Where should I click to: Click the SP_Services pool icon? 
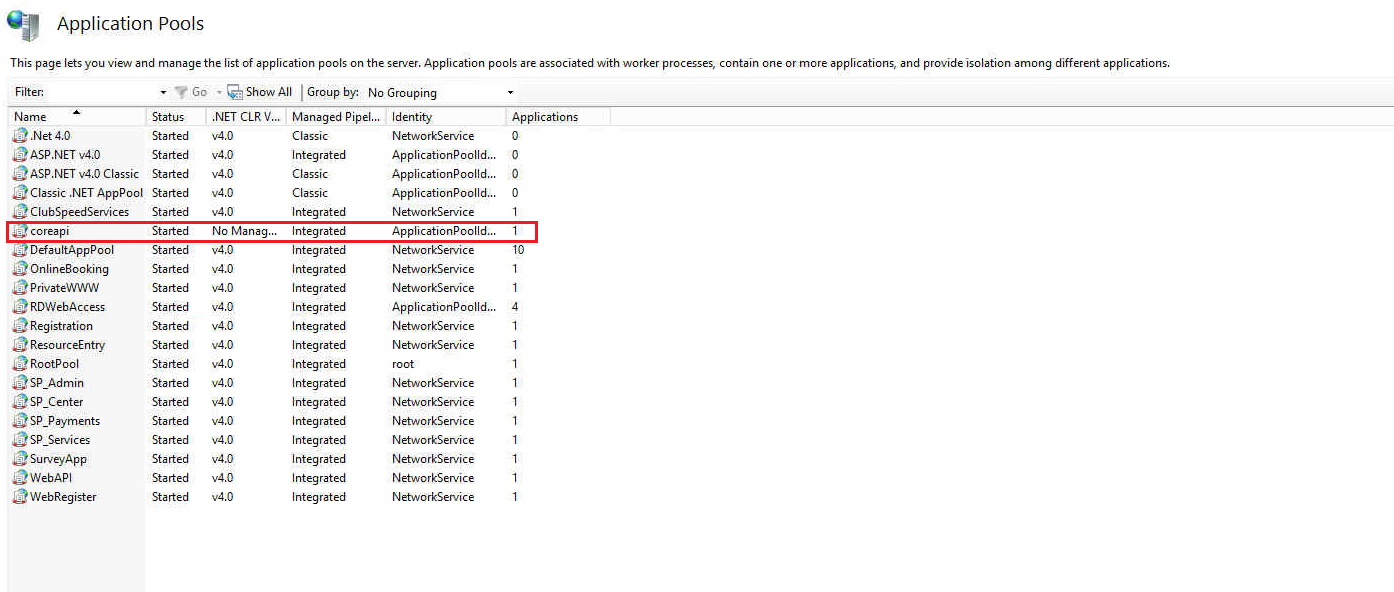pos(20,440)
